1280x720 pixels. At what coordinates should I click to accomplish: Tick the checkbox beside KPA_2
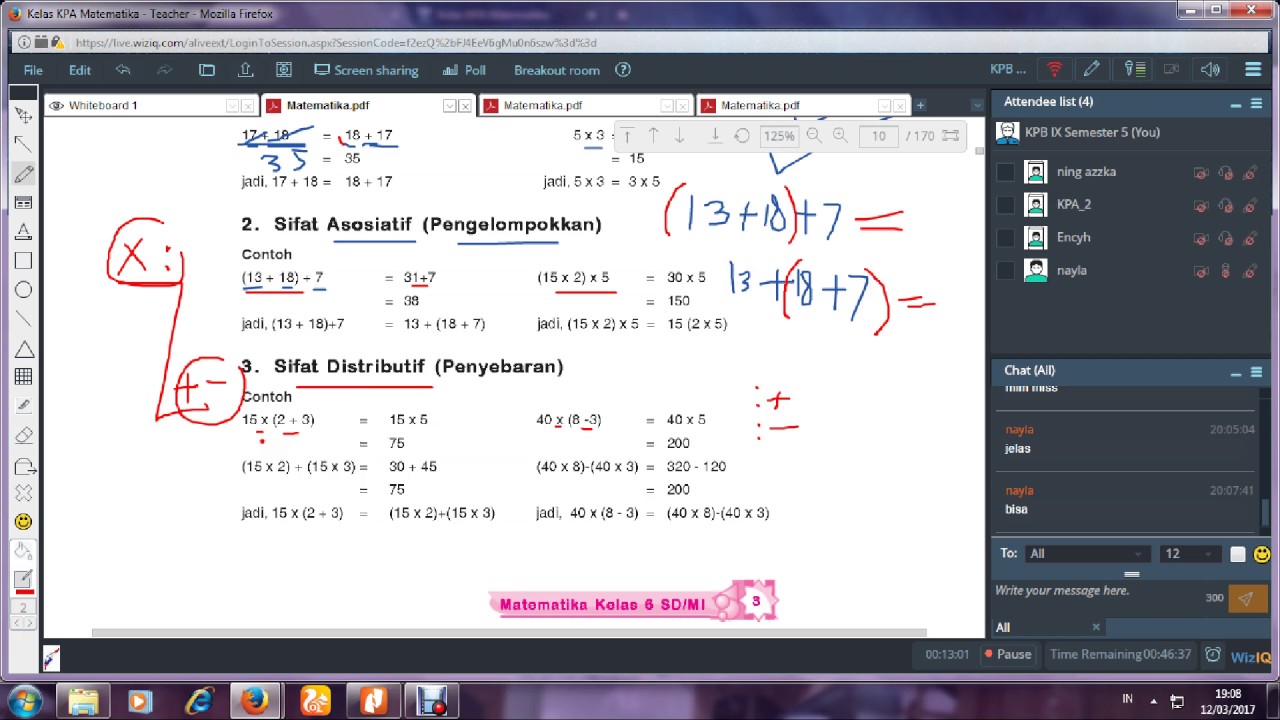[x=1005, y=205]
